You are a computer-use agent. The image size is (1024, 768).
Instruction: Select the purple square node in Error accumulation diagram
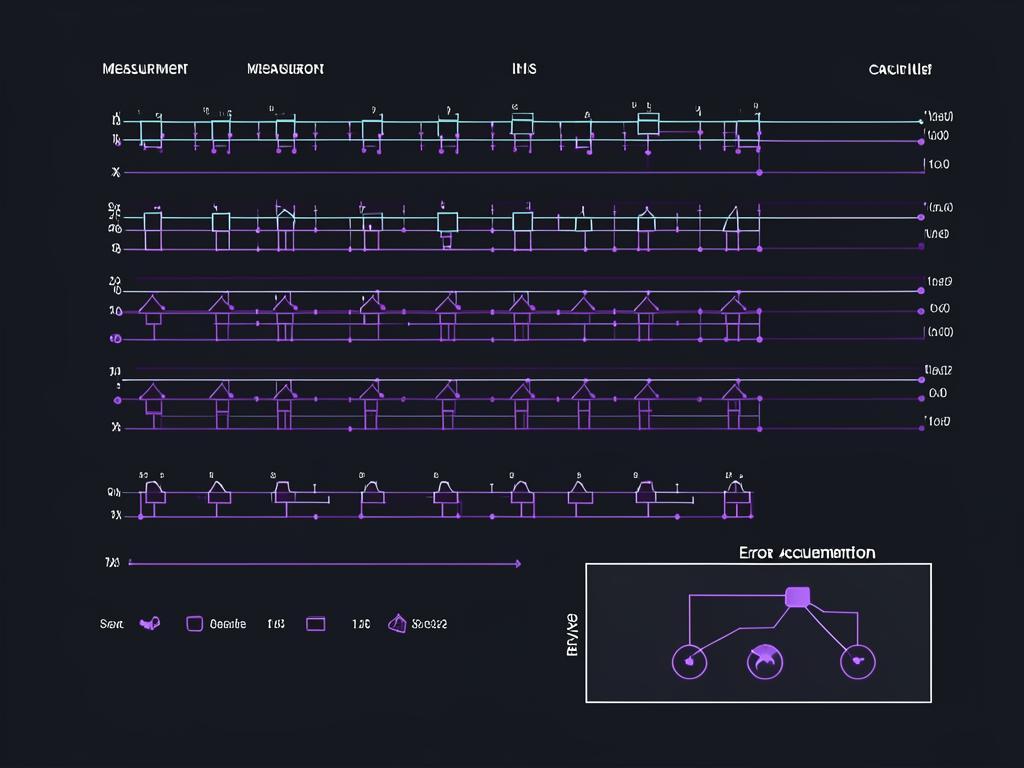click(x=797, y=597)
